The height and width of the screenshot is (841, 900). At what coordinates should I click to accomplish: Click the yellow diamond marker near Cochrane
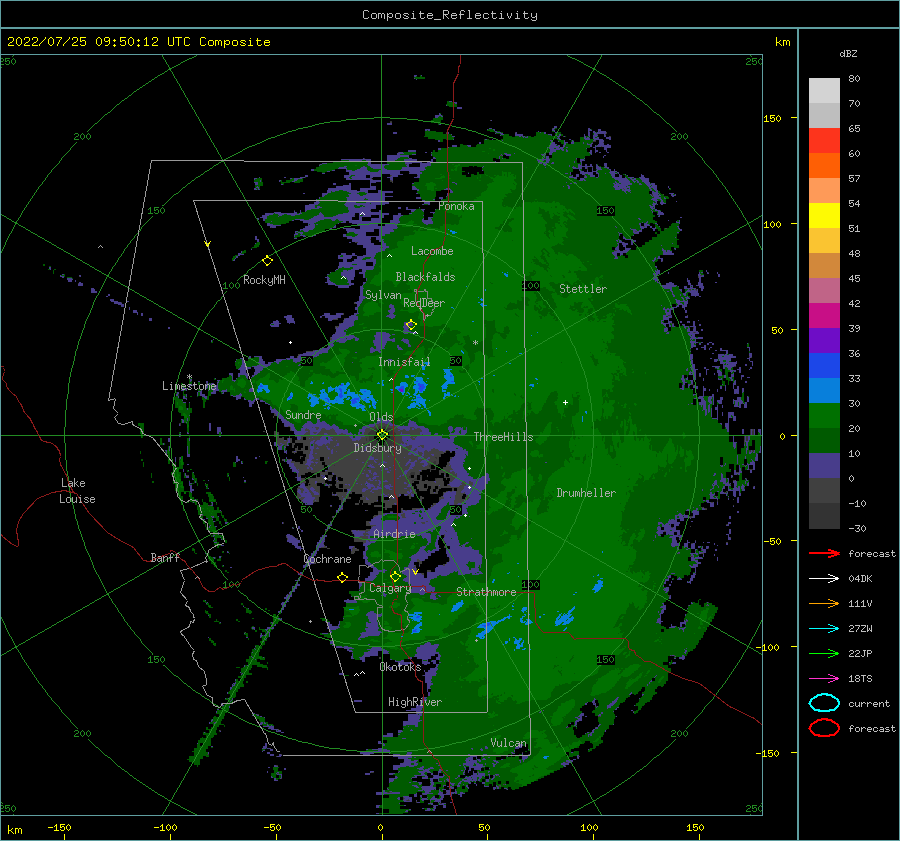tap(343, 578)
